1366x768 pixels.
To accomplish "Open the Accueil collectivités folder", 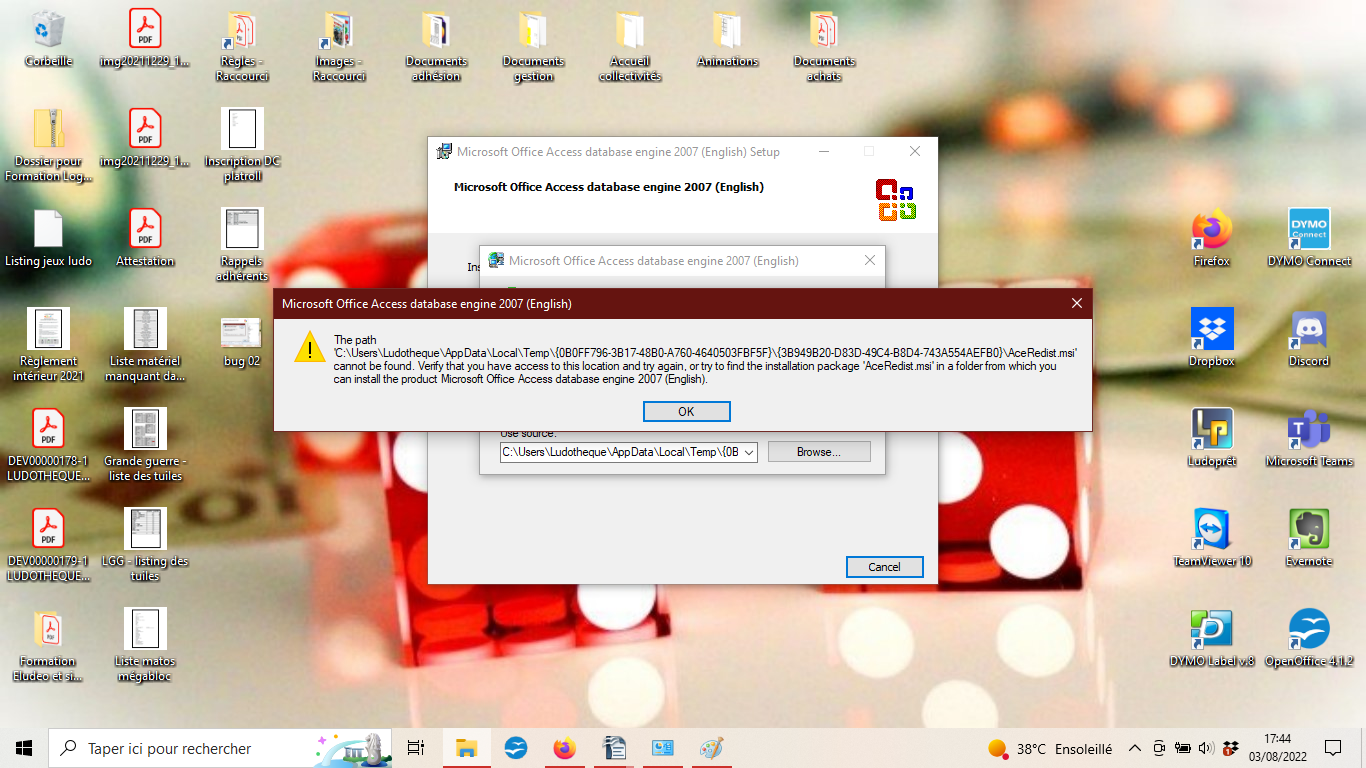I will (x=630, y=45).
